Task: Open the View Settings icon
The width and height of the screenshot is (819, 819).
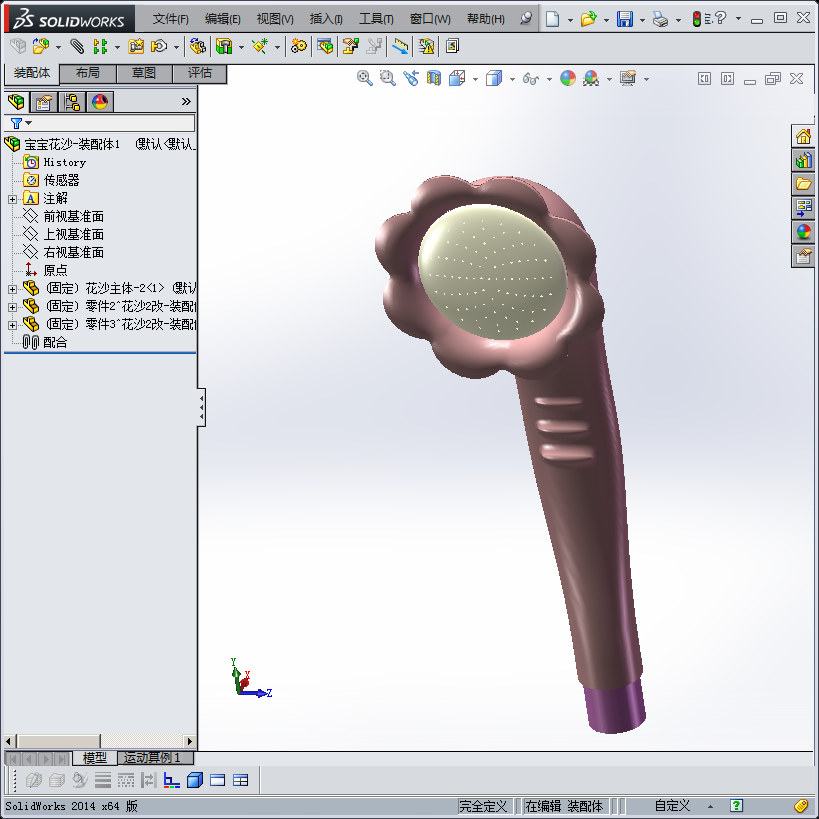Action: (x=628, y=79)
